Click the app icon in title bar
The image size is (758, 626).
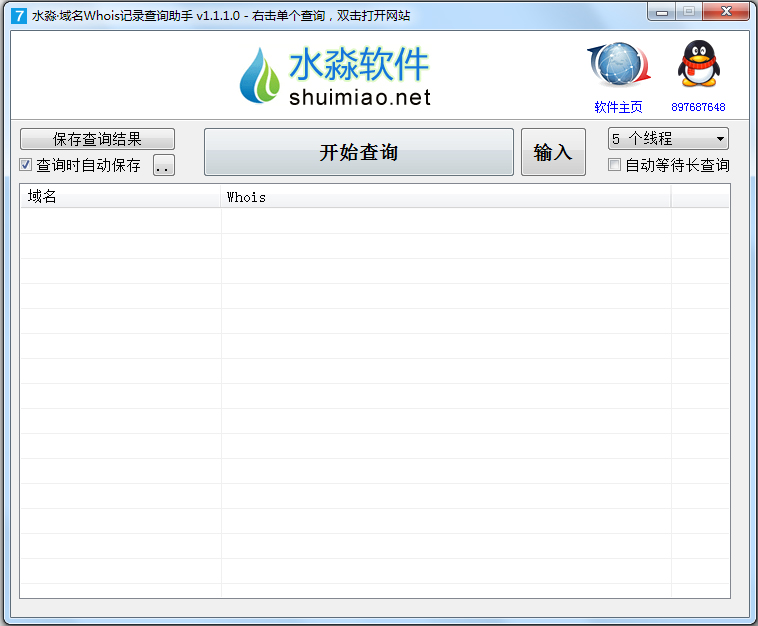[19, 16]
